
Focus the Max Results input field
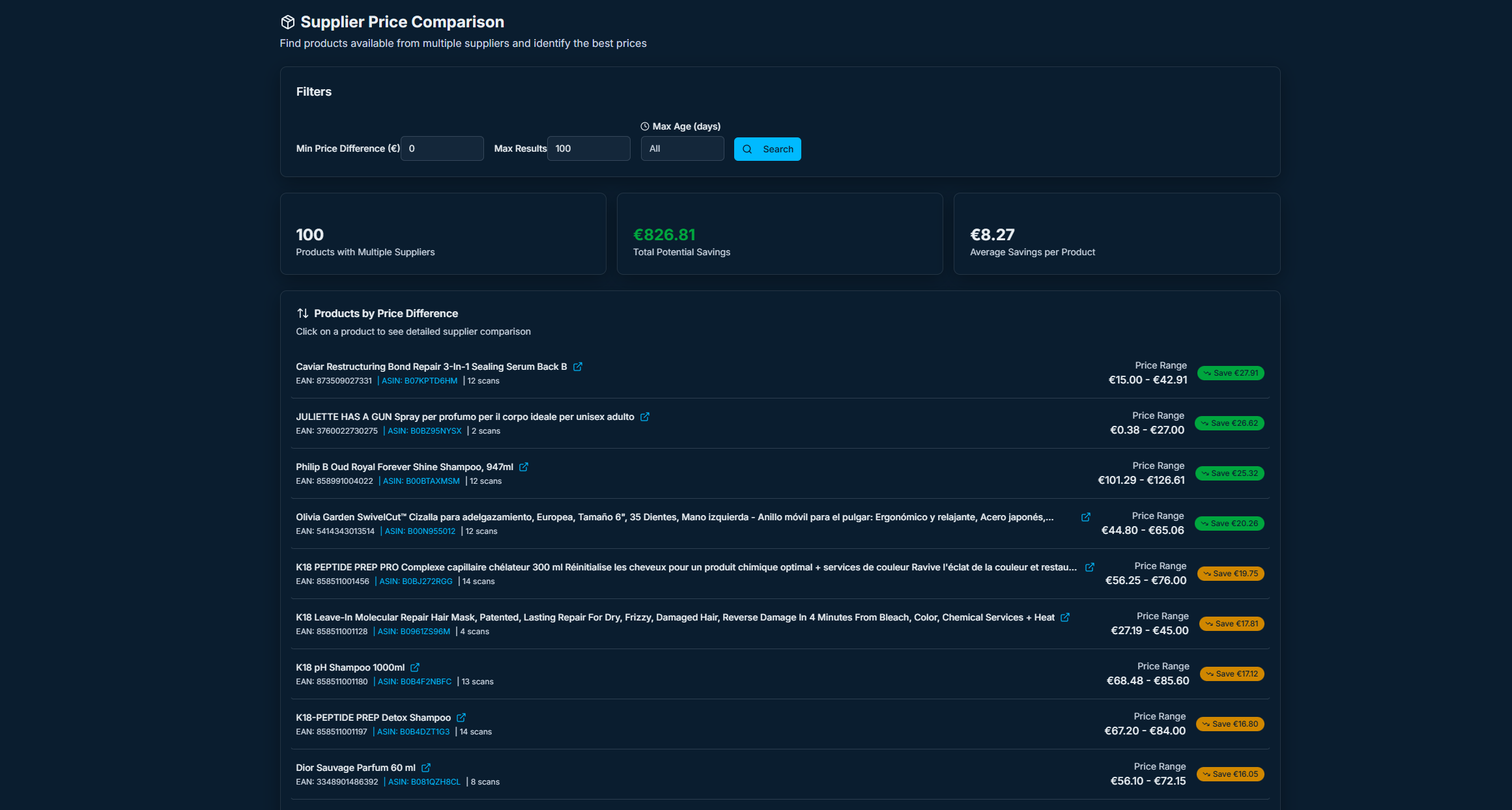click(588, 148)
